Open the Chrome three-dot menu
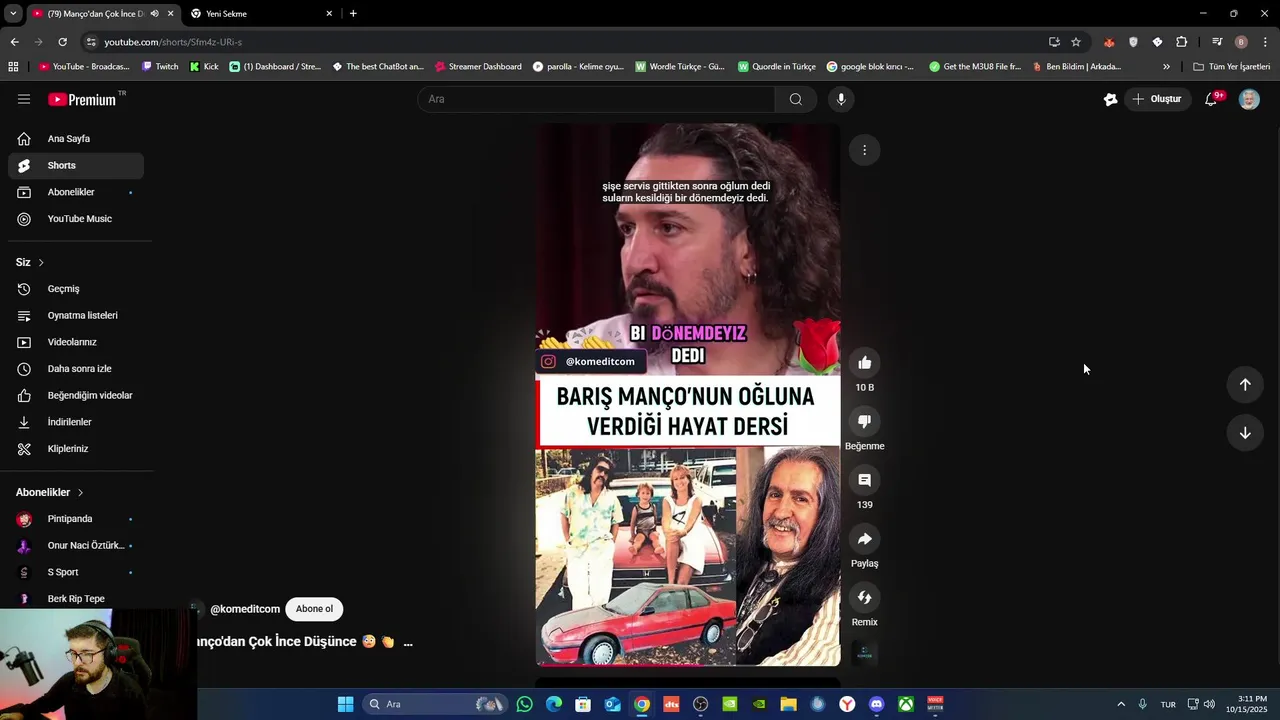The width and height of the screenshot is (1280, 720). pos(1265,42)
